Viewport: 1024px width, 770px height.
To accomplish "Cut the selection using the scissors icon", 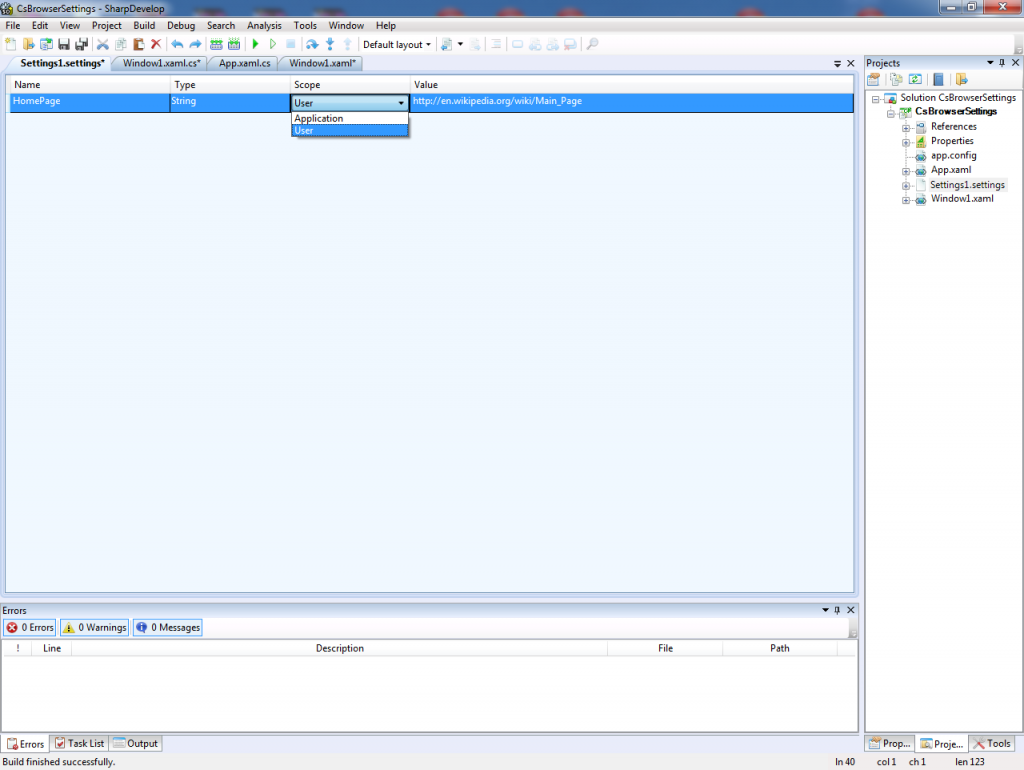I will click(102, 44).
